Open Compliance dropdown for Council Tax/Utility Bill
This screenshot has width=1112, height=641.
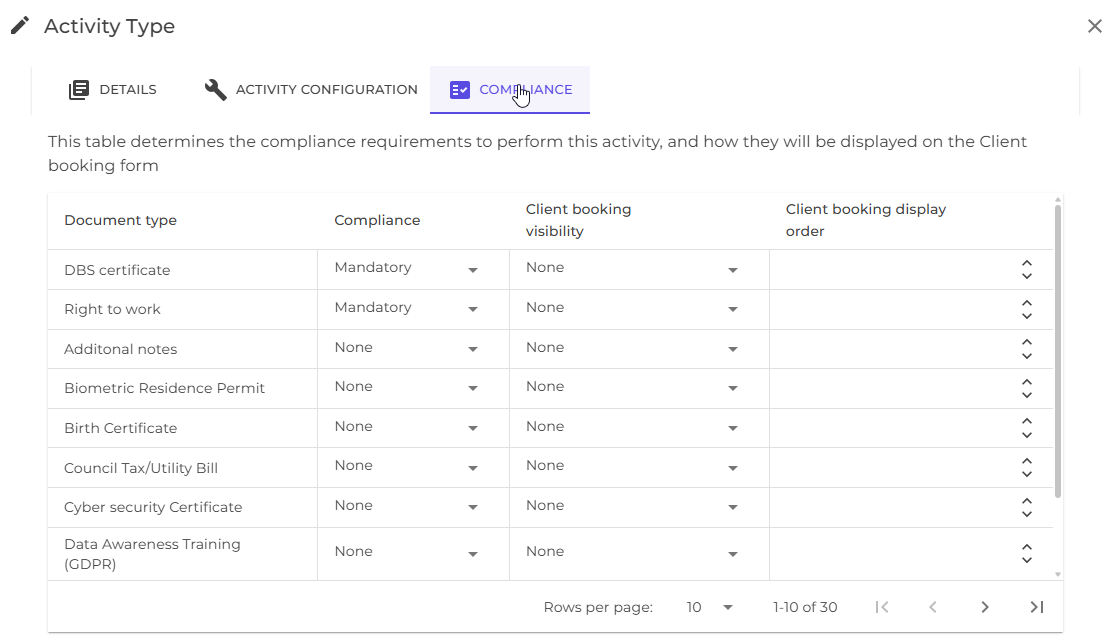(x=406, y=467)
